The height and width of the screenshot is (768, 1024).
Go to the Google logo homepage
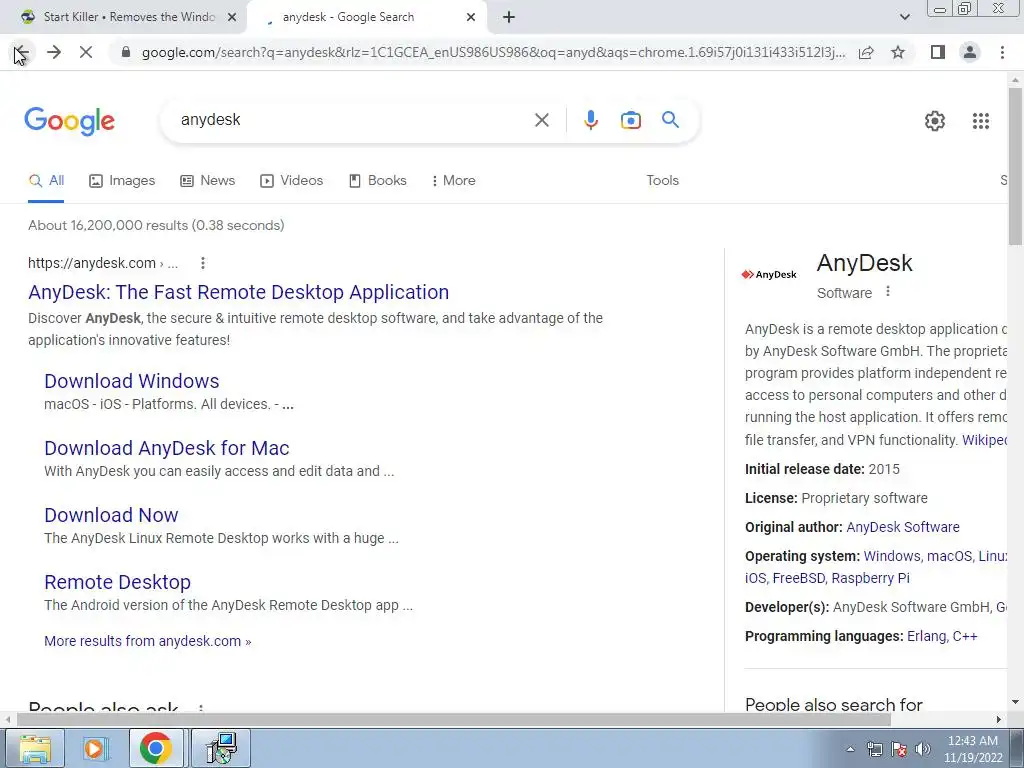(x=69, y=121)
